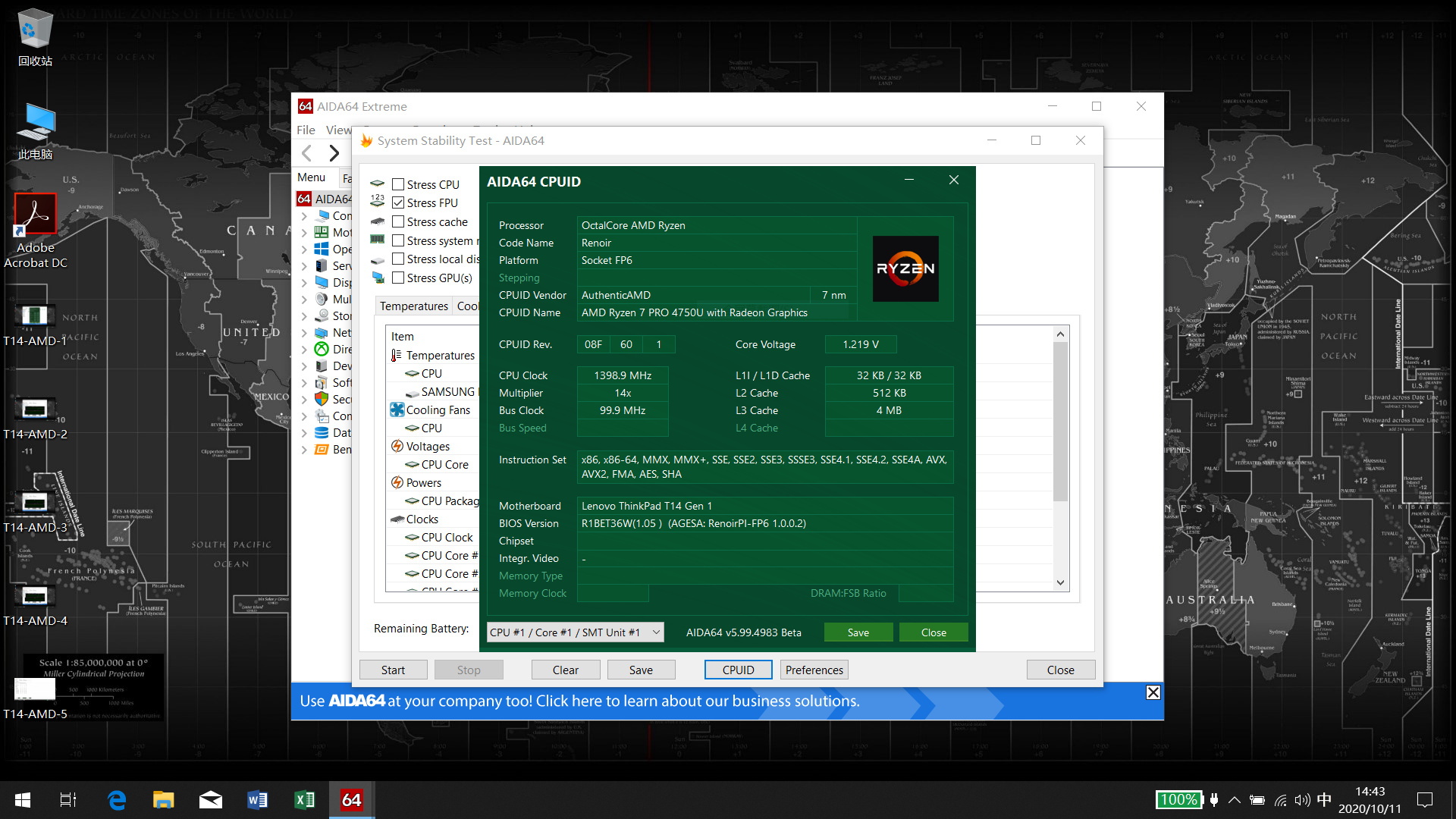Click the Chinese input method indicator
Viewport: 1456px width, 819px height.
coord(1324,800)
